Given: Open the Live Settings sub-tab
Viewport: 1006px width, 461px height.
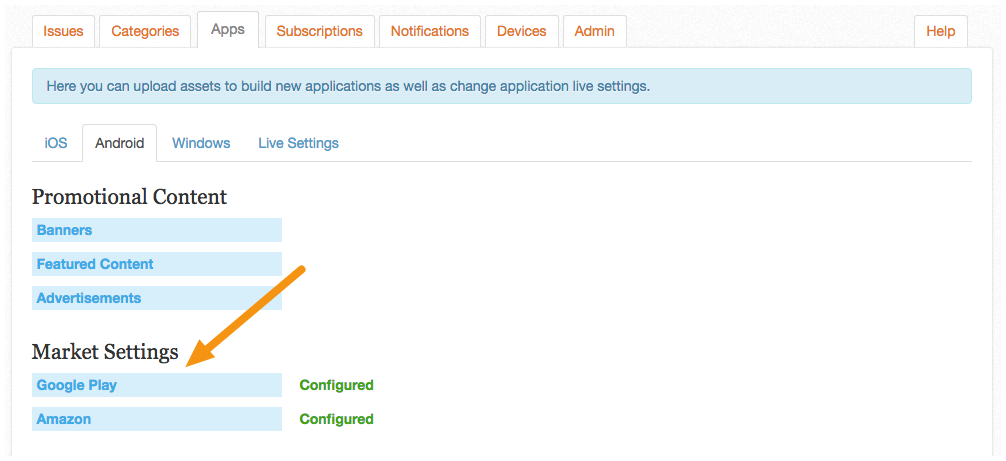Looking at the screenshot, I should click(x=298, y=143).
